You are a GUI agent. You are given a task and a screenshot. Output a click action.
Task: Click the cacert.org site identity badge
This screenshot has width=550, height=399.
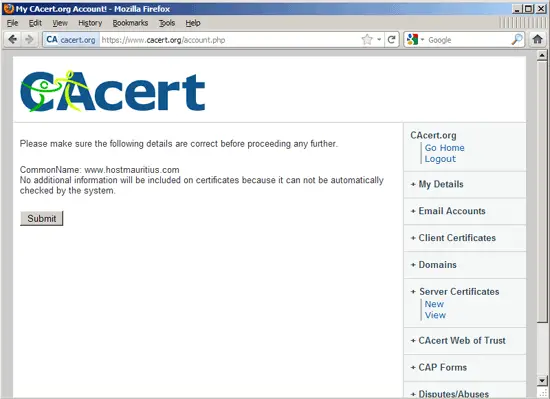[x=71, y=40]
